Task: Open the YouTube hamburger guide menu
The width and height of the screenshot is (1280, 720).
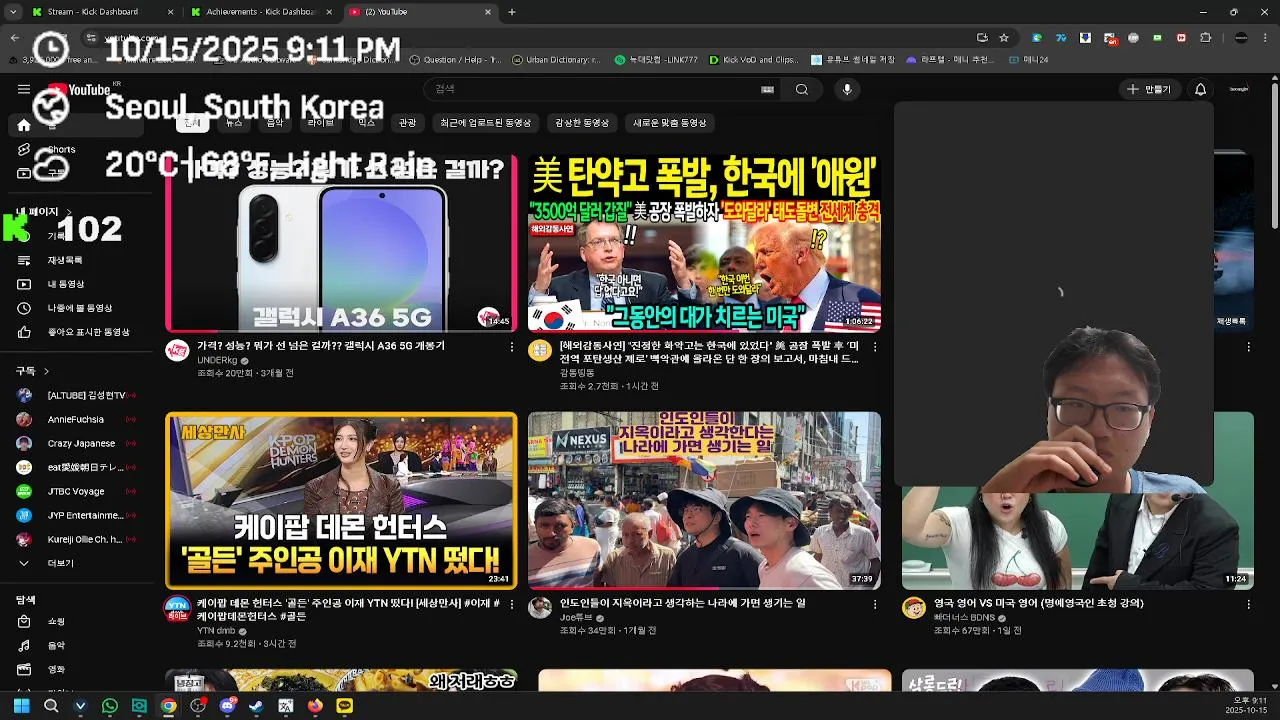Action: click(23, 89)
